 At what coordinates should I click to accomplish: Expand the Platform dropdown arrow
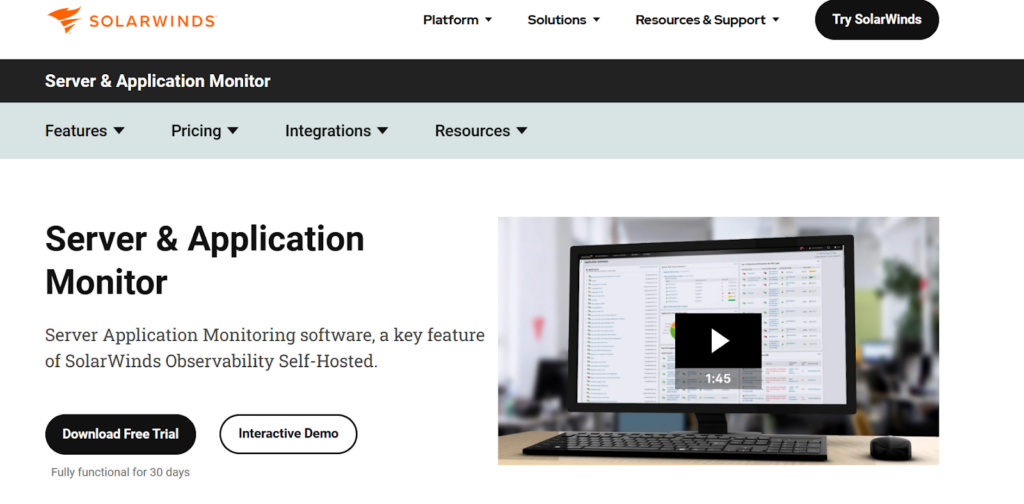coord(488,20)
